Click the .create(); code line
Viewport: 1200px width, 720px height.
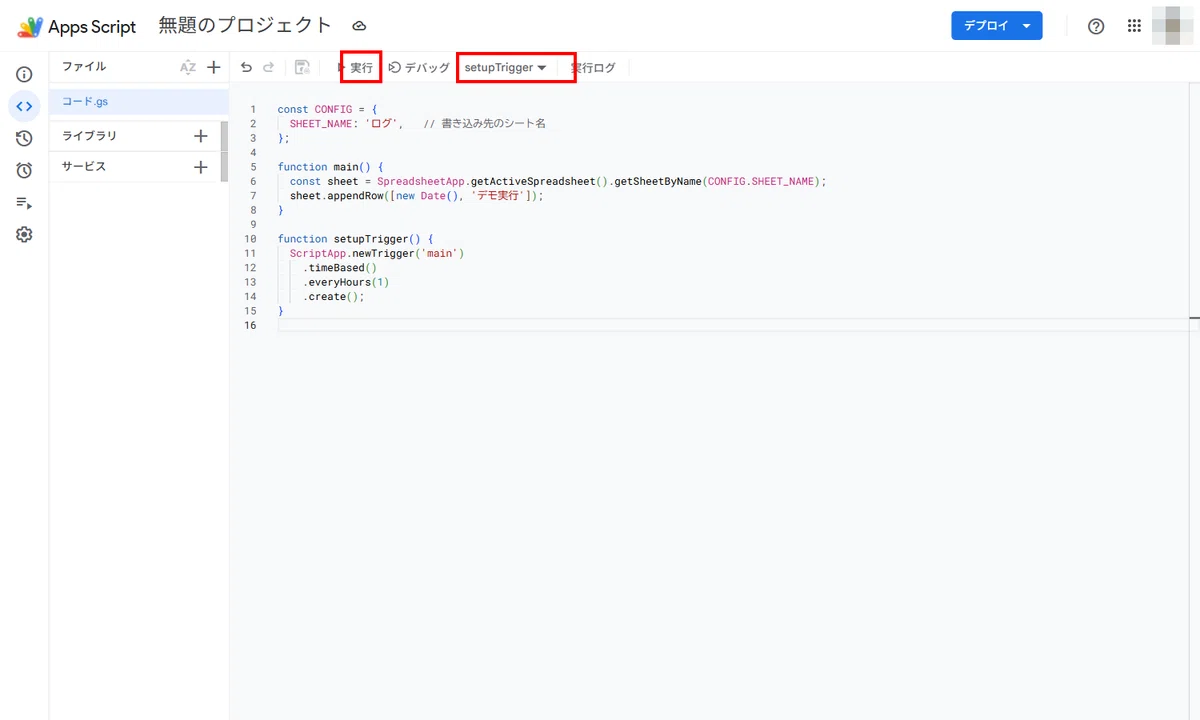coord(334,297)
